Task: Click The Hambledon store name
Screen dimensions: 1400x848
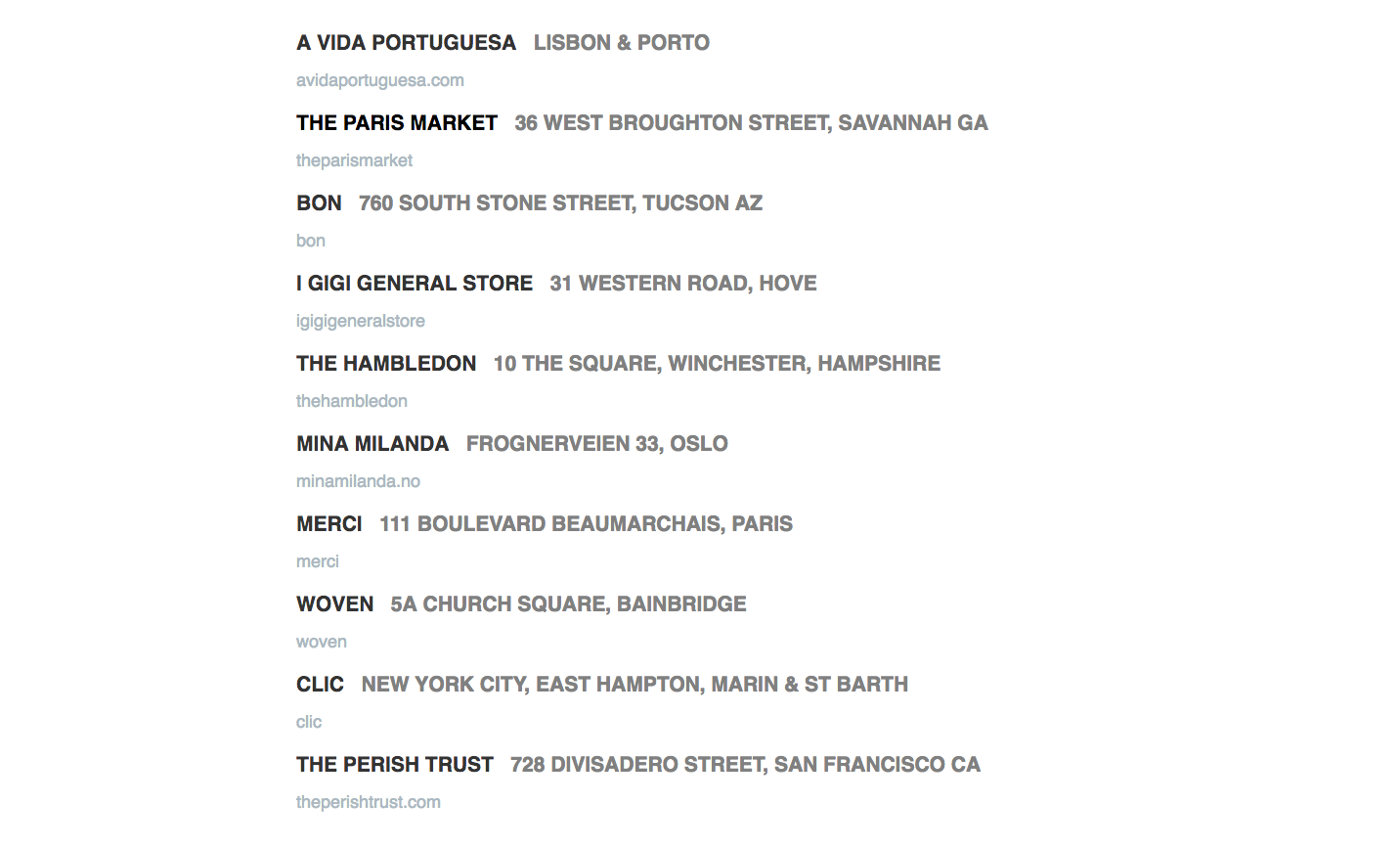Action: pyautogui.click(x=386, y=364)
